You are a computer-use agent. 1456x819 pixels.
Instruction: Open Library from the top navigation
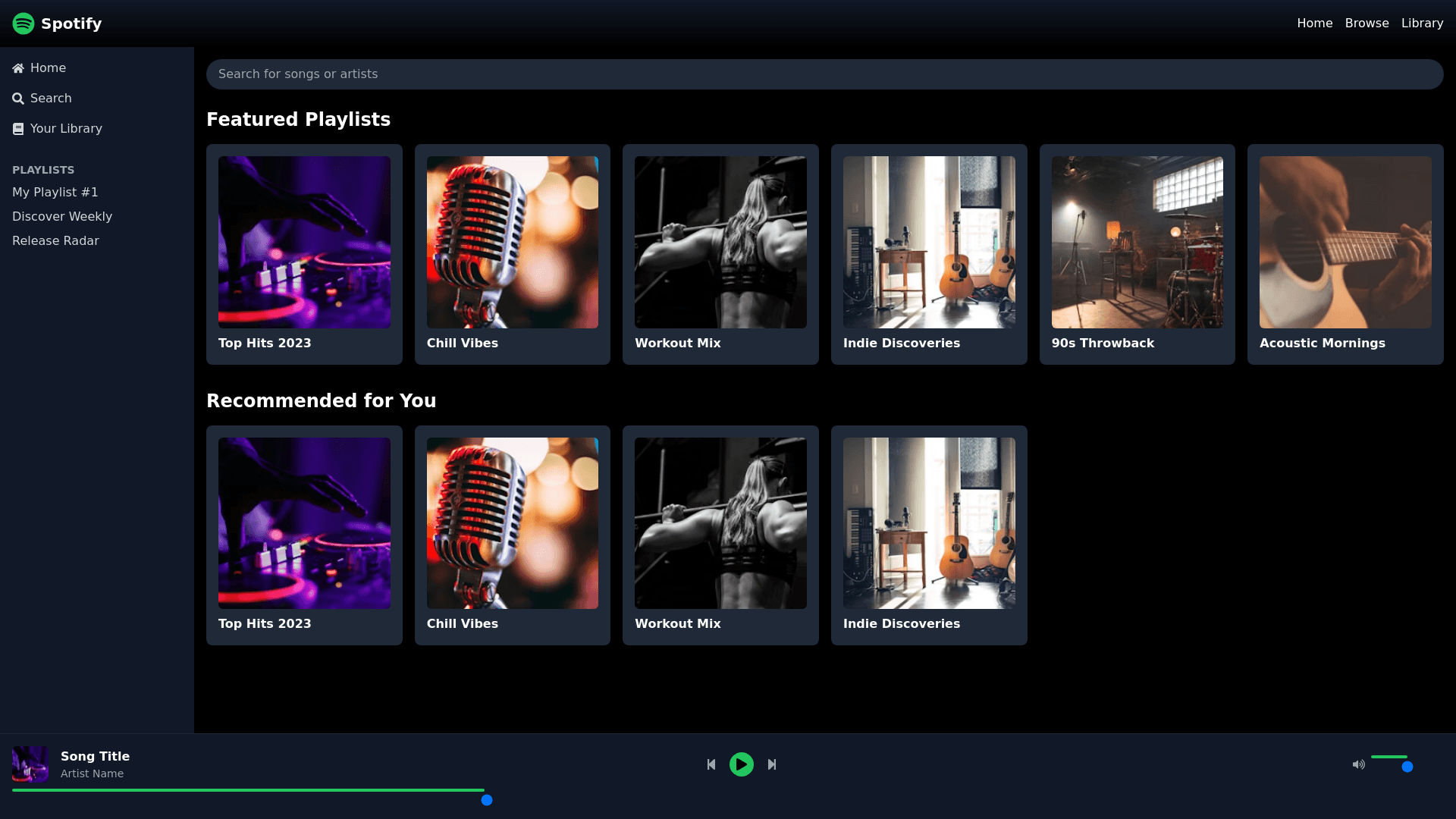(1422, 24)
